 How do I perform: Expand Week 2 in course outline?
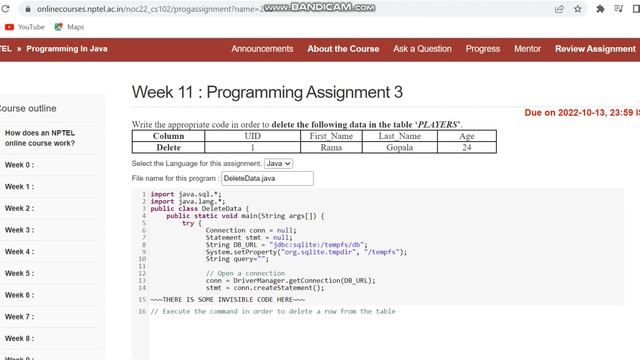coord(20,209)
